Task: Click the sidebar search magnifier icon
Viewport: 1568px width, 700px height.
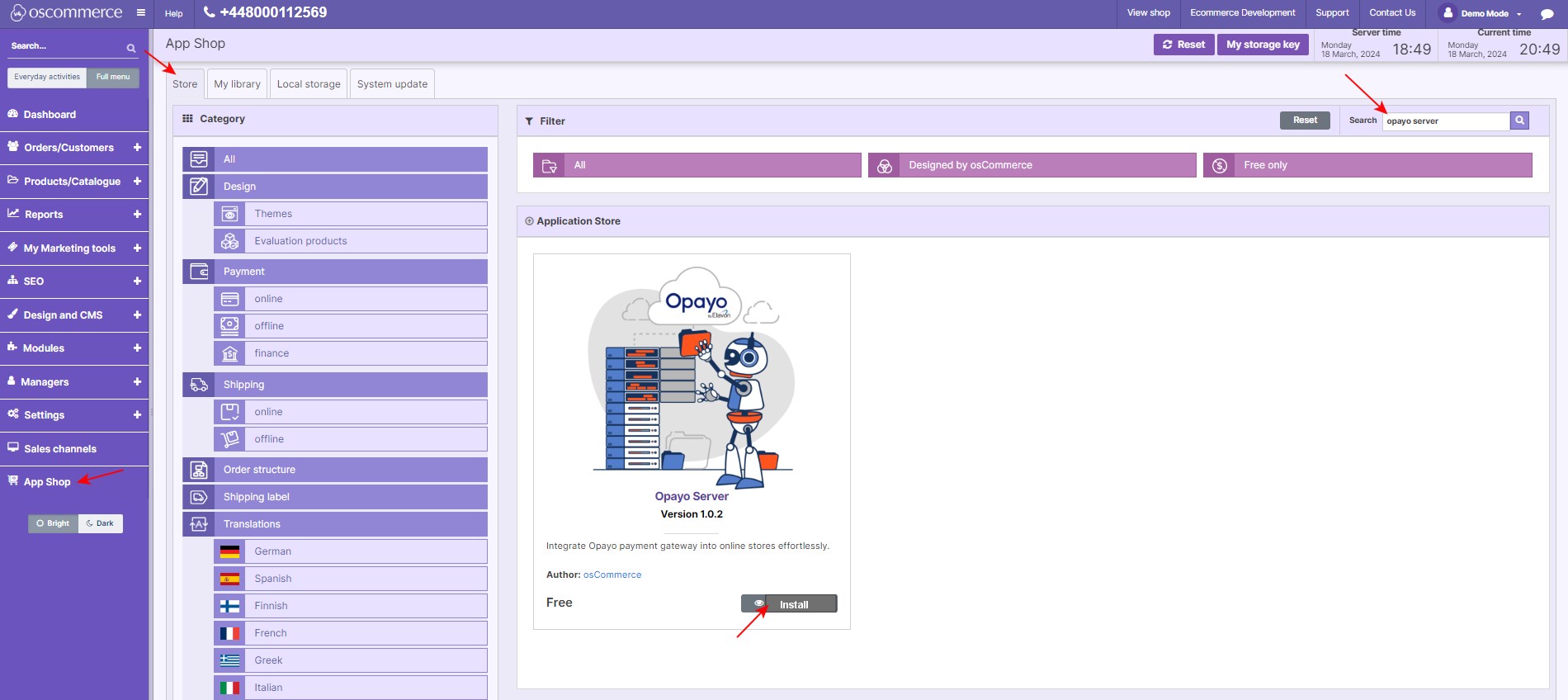Action: (x=130, y=48)
